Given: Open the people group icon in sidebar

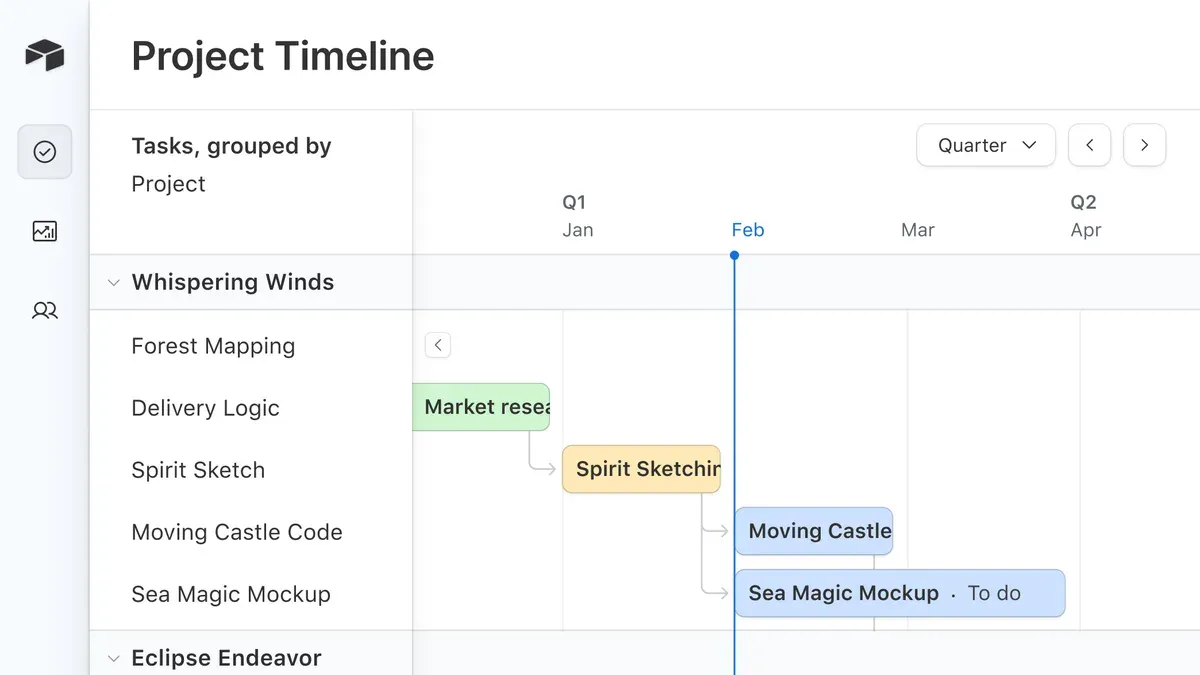Looking at the screenshot, I should 45,311.
